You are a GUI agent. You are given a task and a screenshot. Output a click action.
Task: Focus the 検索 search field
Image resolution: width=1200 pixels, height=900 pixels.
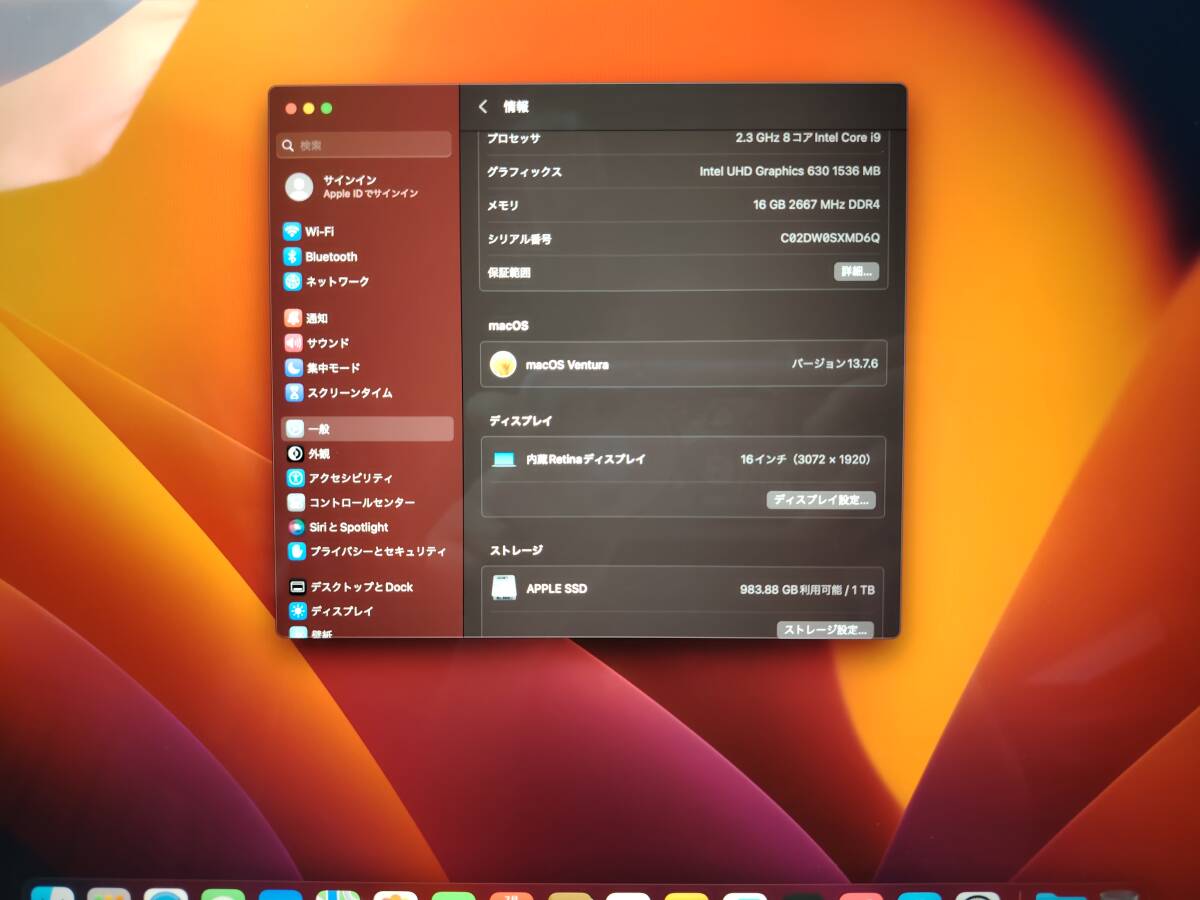(364, 145)
